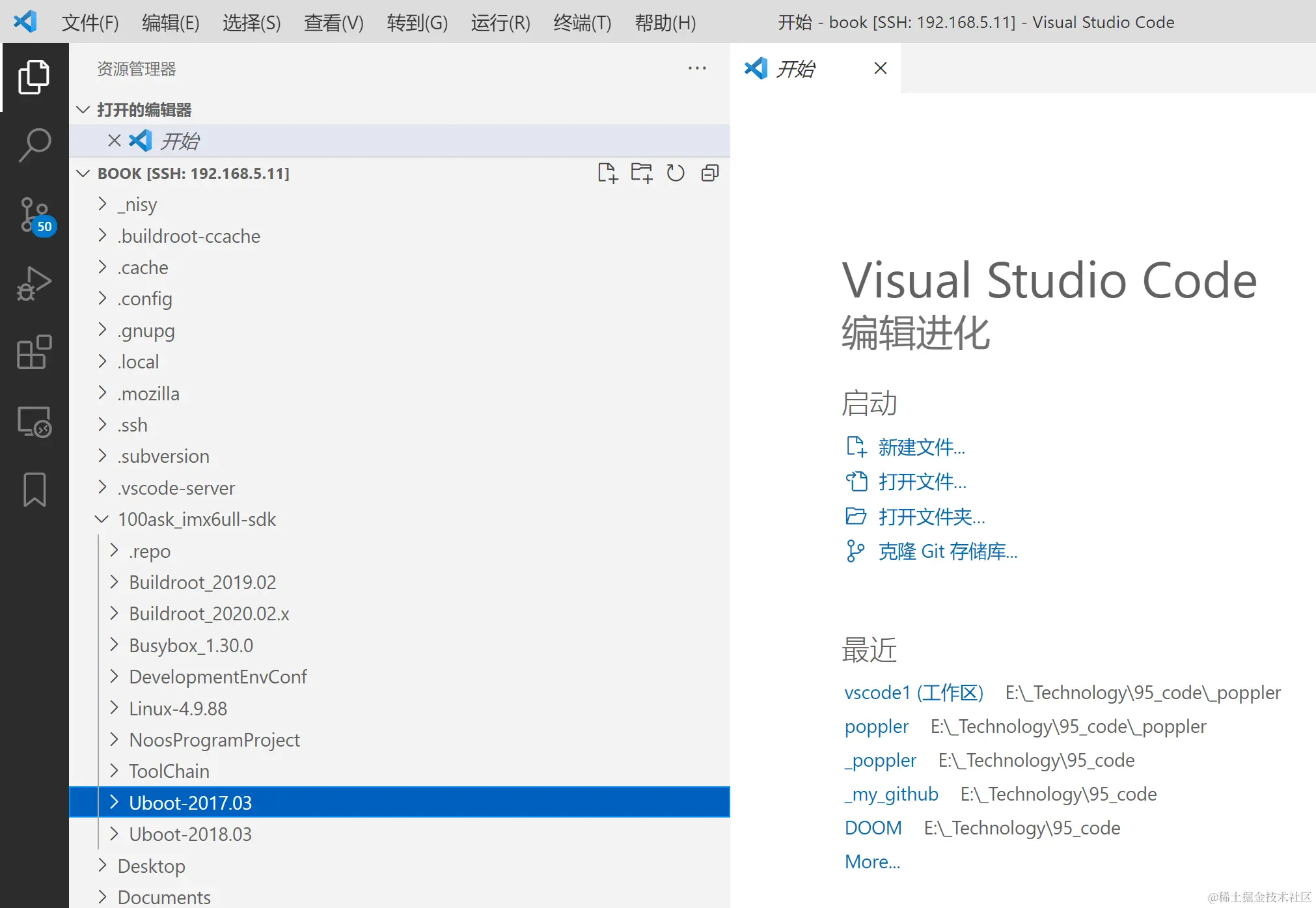Refresh the BOOK explorer tree

[x=676, y=173]
